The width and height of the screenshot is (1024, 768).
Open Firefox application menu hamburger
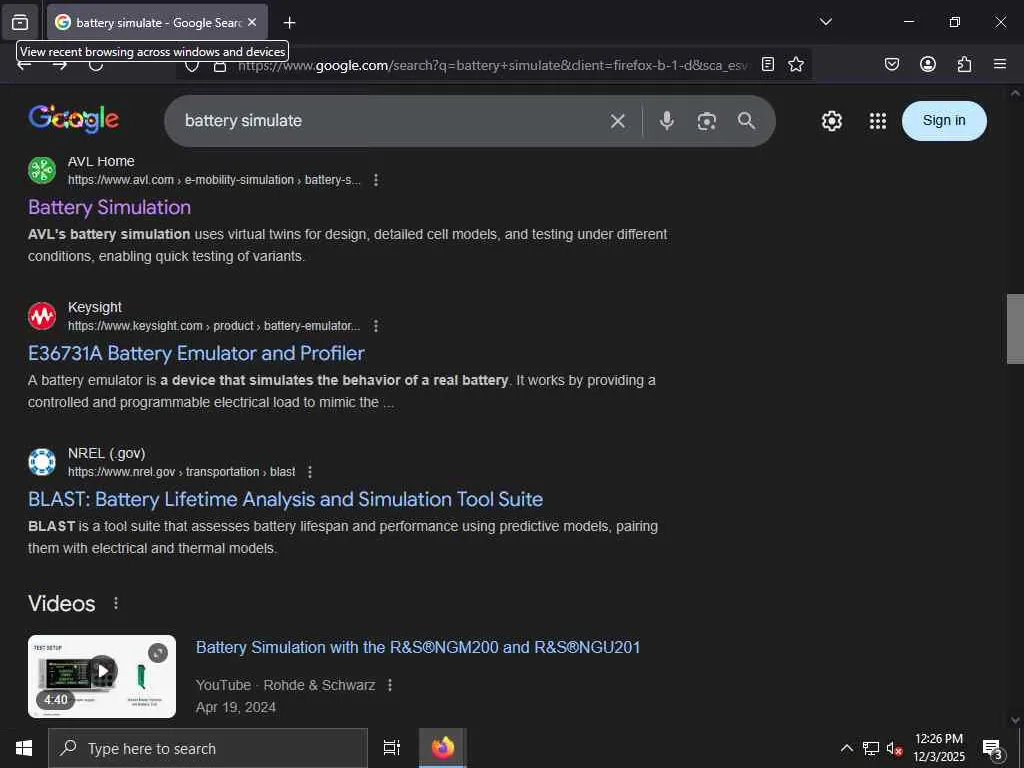click(x=999, y=64)
